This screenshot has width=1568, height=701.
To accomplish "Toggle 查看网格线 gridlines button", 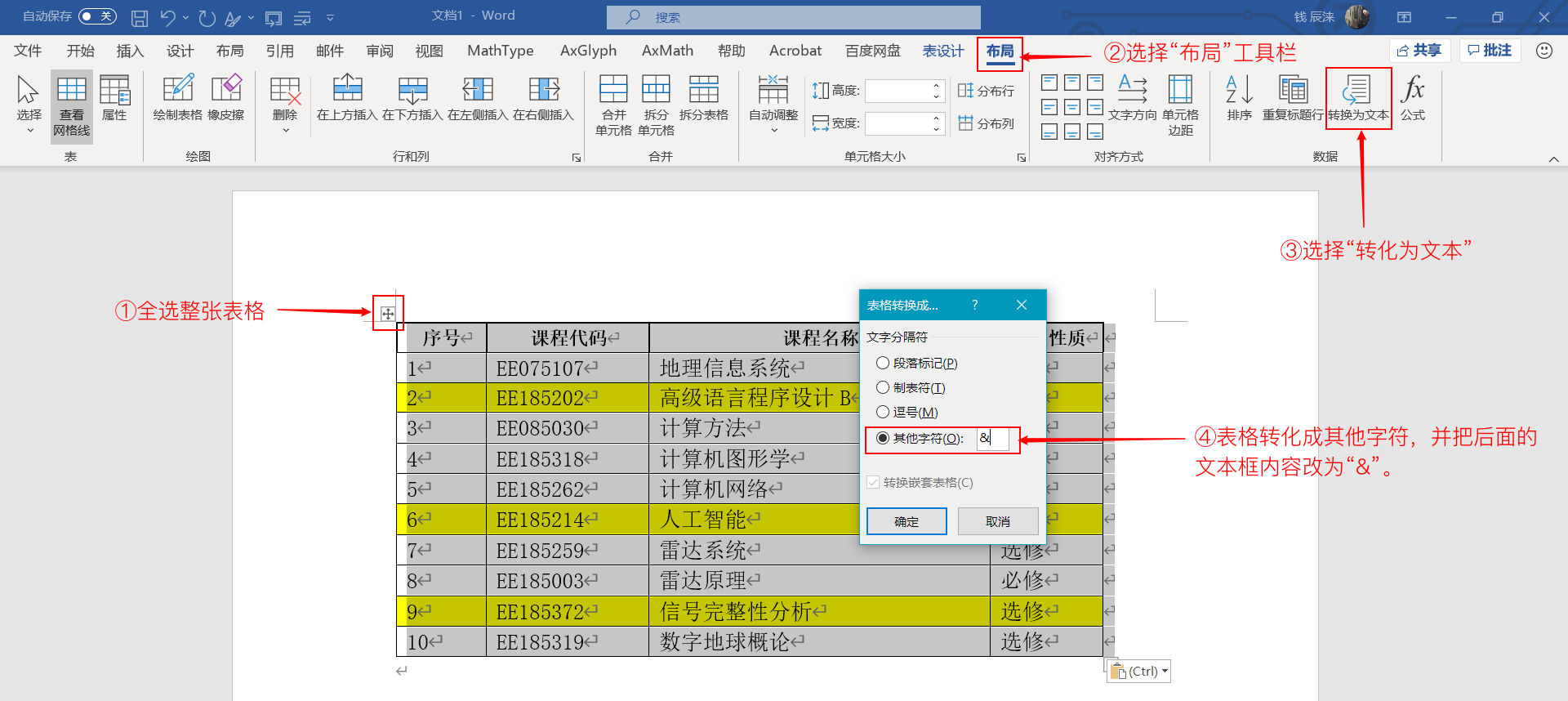I will point(72,106).
